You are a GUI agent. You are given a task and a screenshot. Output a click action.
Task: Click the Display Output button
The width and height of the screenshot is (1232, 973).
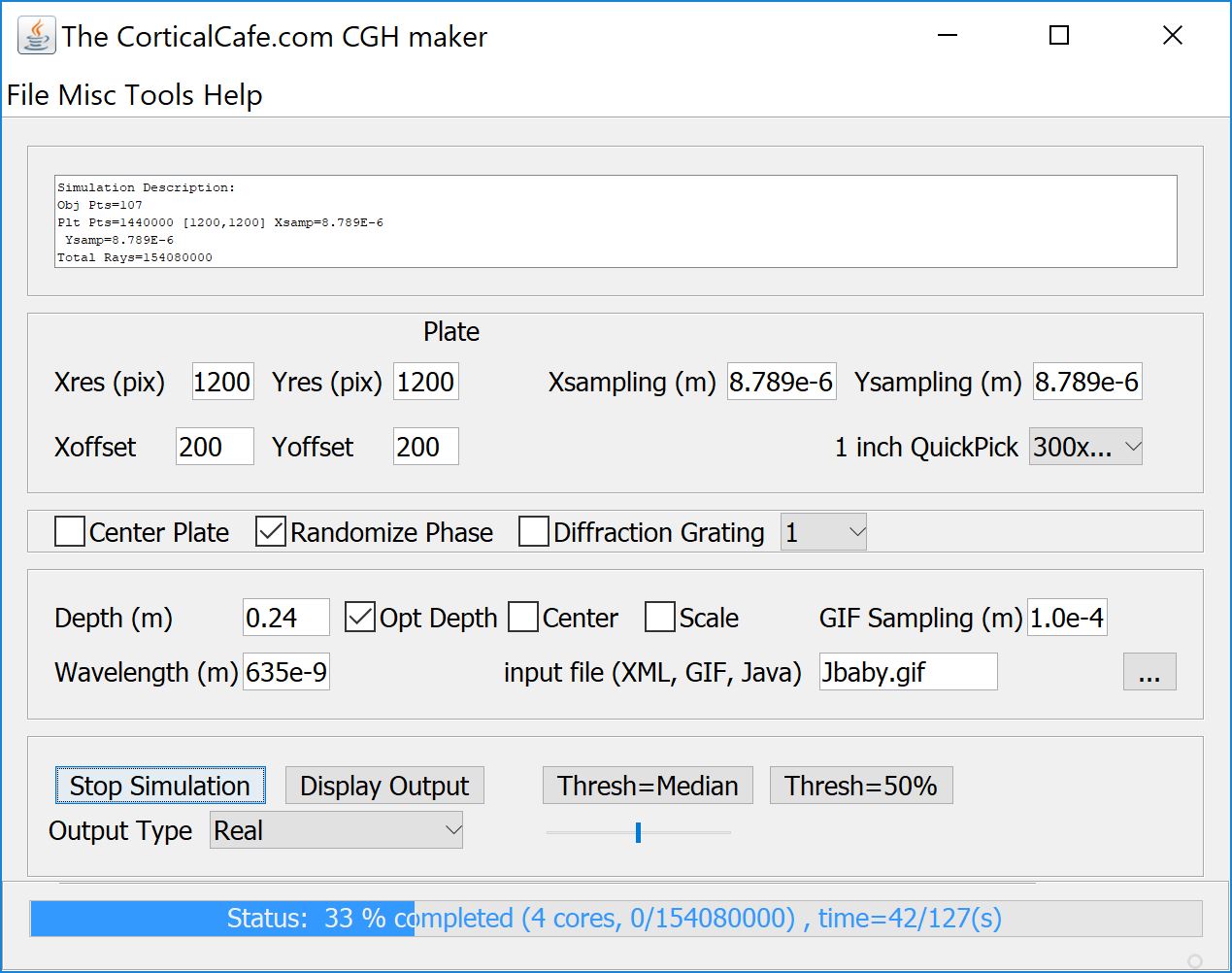[384, 786]
